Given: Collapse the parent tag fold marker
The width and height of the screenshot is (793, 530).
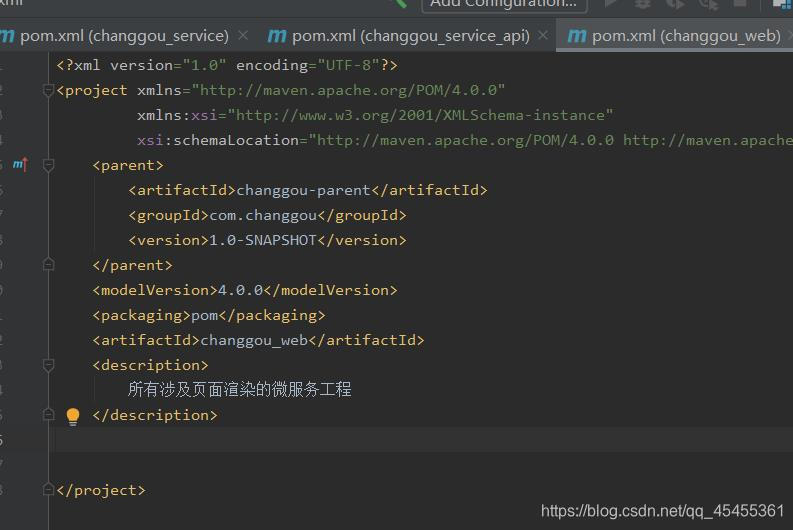Looking at the screenshot, I should coord(49,165).
